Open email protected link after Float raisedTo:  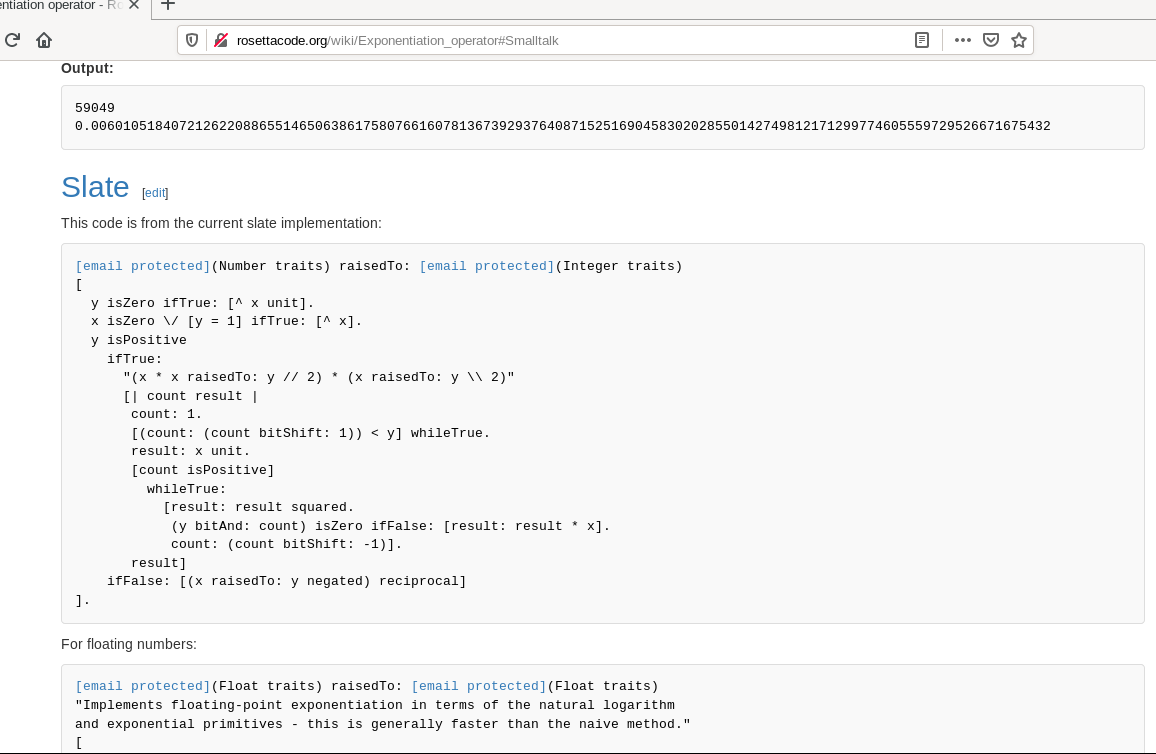478,686
